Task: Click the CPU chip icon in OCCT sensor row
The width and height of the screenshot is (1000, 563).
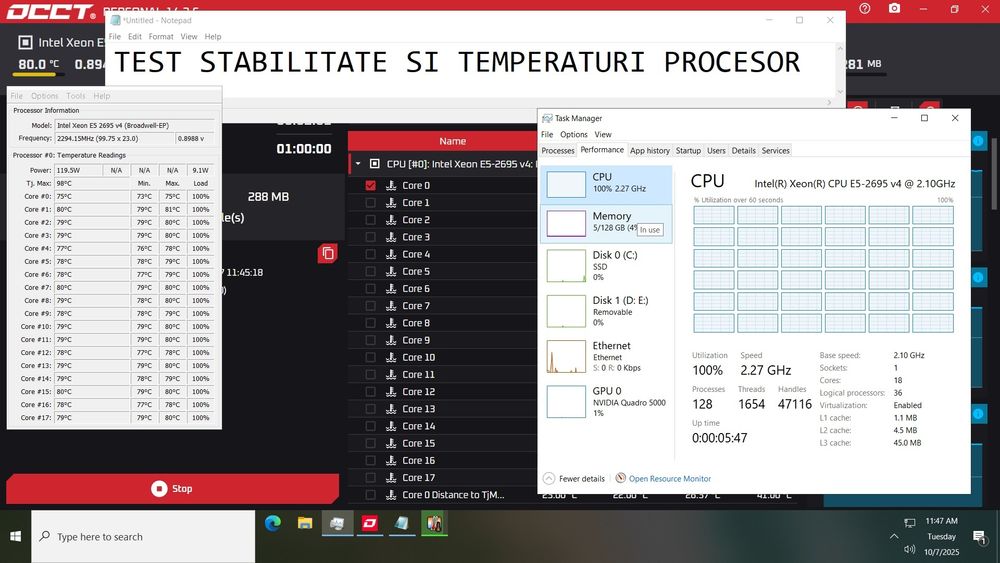Action: (374, 164)
